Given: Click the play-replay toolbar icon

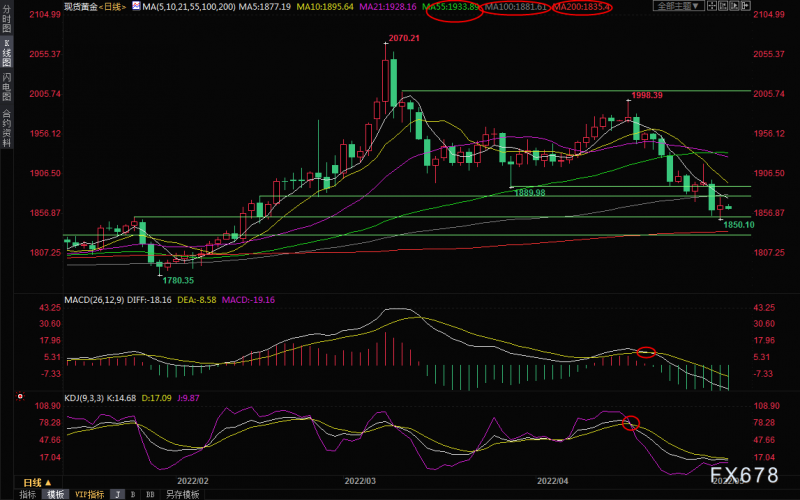Looking at the screenshot, I should coord(734,6).
